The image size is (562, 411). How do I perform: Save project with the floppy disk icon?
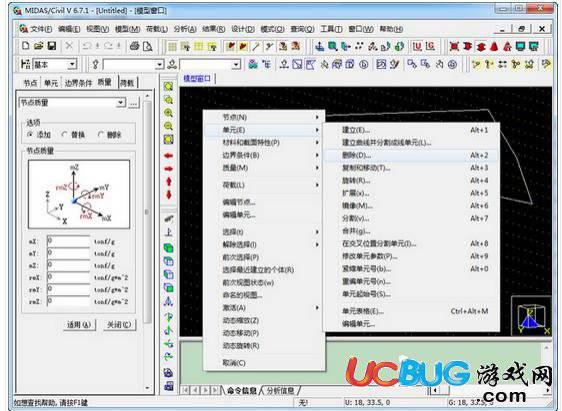tap(52, 46)
